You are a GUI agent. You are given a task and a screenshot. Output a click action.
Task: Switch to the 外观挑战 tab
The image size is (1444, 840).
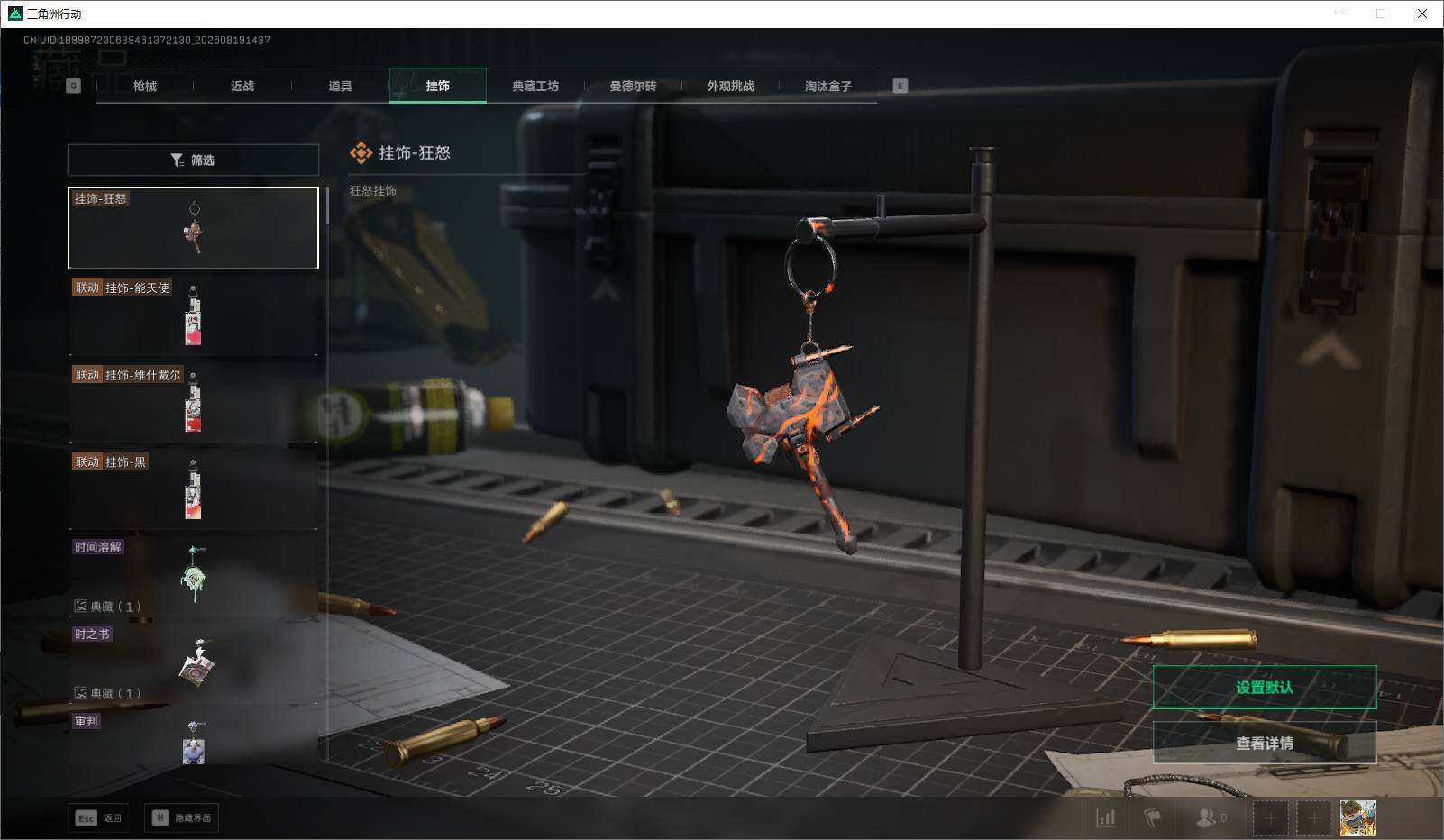click(731, 86)
